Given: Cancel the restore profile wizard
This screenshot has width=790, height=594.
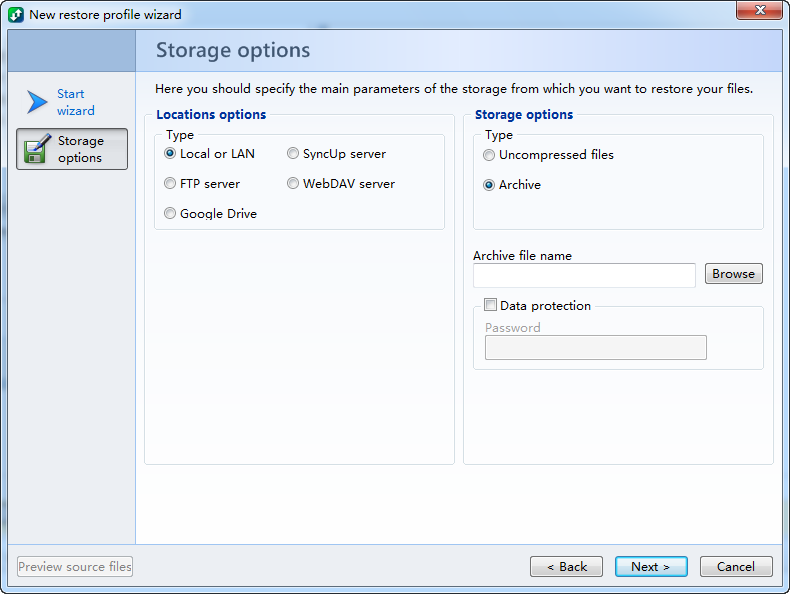Looking at the screenshot, I should click(736, 567).
